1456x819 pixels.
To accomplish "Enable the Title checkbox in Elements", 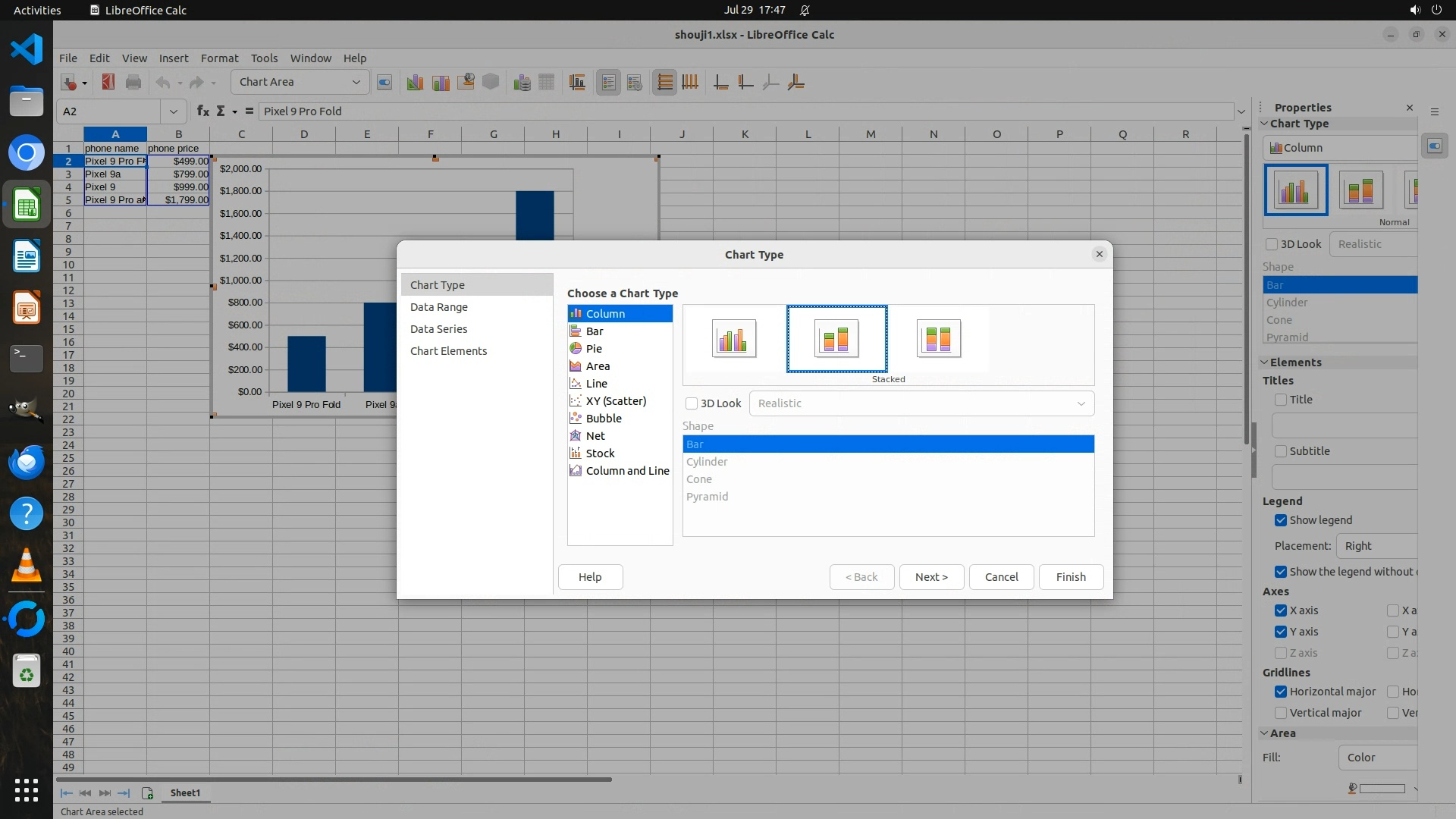I will (1281, 400).
